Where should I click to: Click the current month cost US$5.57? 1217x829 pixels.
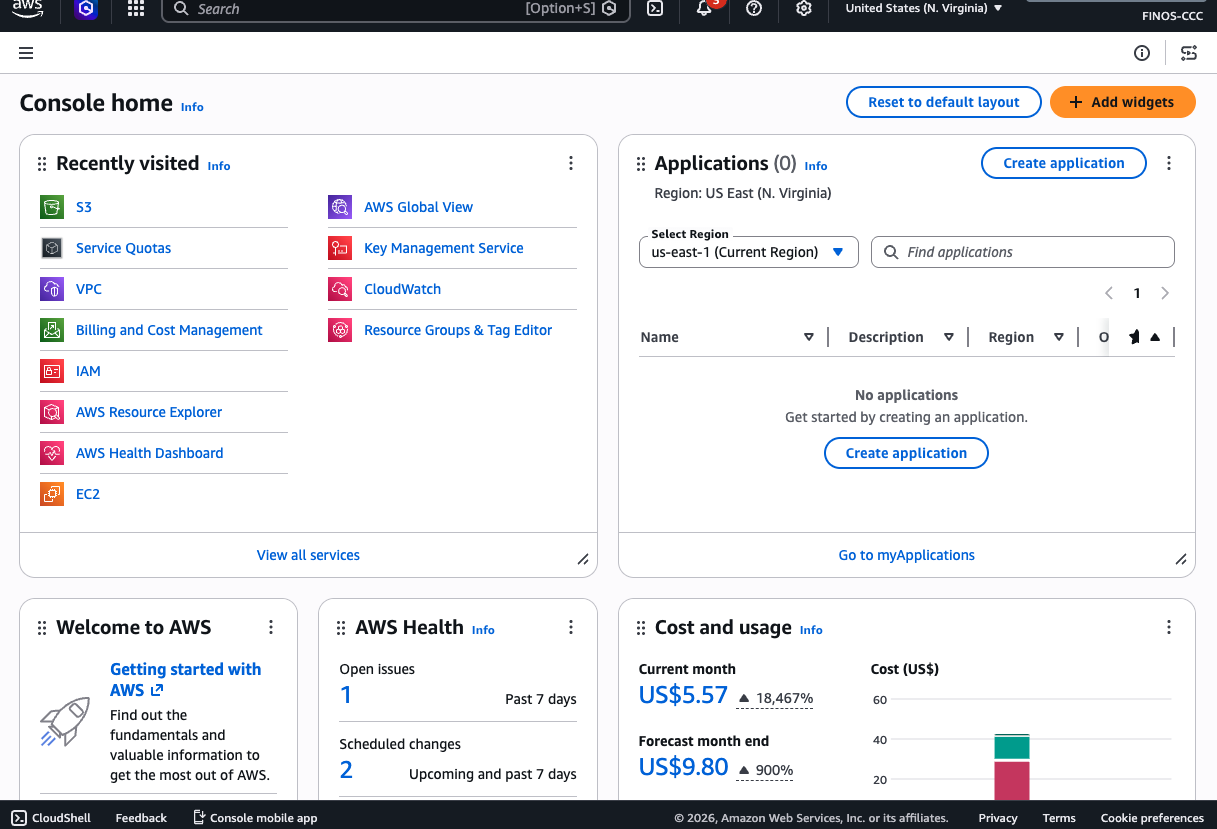[683, 695]
